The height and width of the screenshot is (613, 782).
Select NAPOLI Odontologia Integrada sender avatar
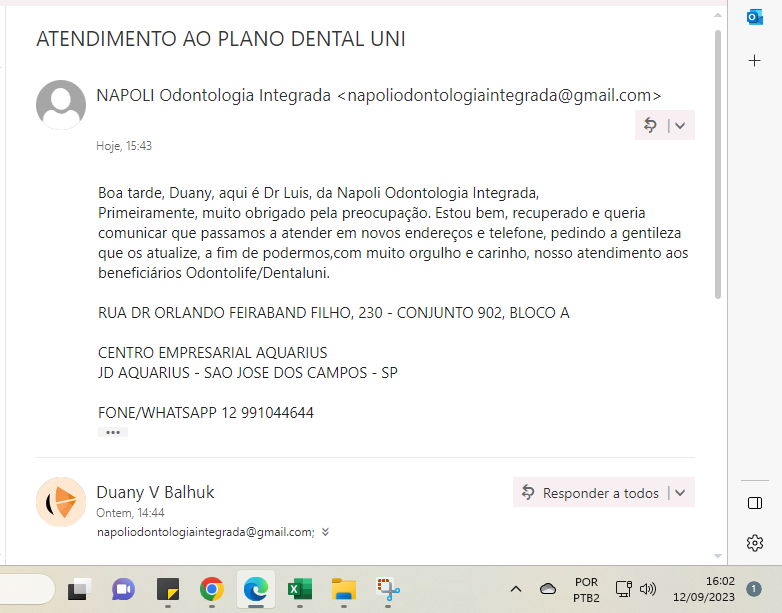click(x=61, y=105)
